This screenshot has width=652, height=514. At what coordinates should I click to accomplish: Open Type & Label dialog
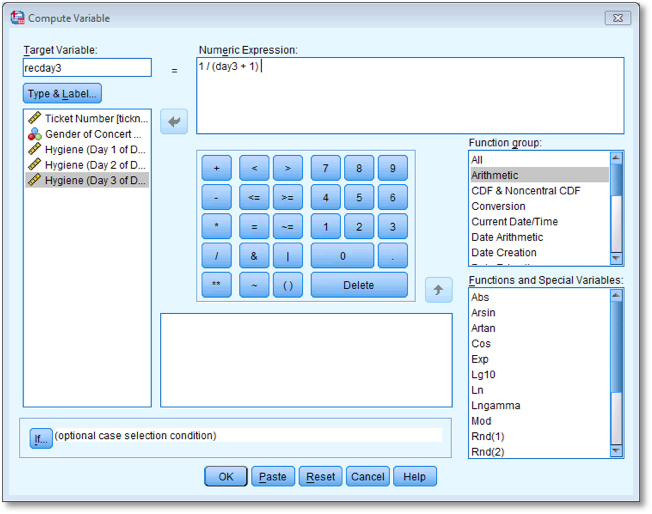point(62,94)
